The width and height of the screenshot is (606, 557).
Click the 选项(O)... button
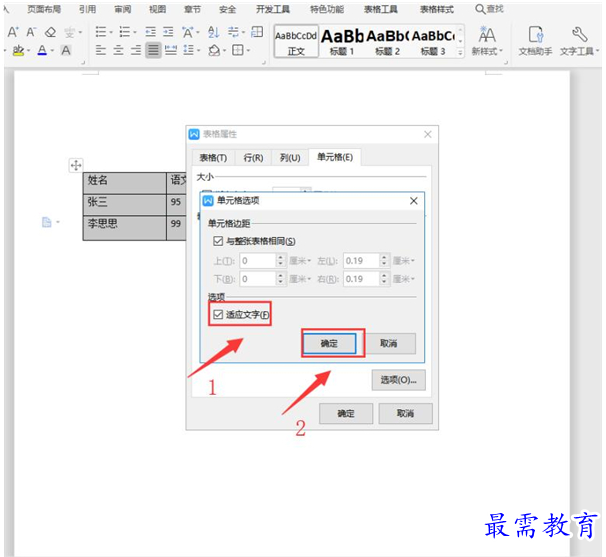tap(398, 380)
